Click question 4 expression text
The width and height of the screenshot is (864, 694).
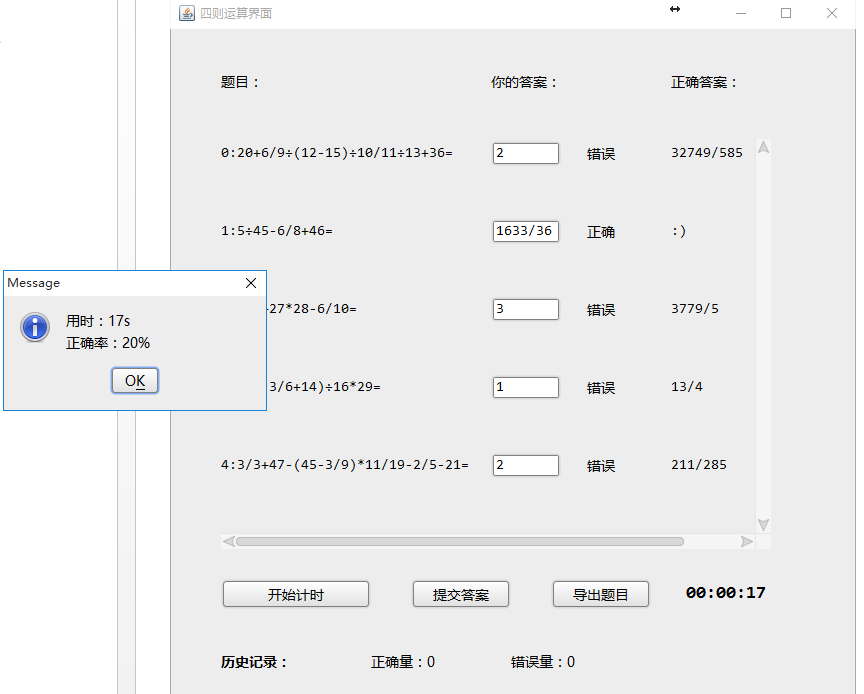coord(345,465)
